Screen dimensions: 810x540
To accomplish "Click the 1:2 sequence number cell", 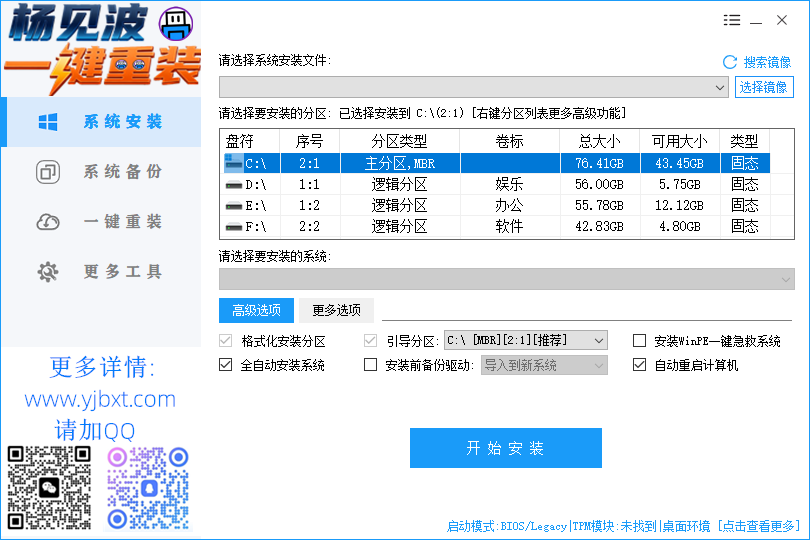I will [x=309, y=206].
